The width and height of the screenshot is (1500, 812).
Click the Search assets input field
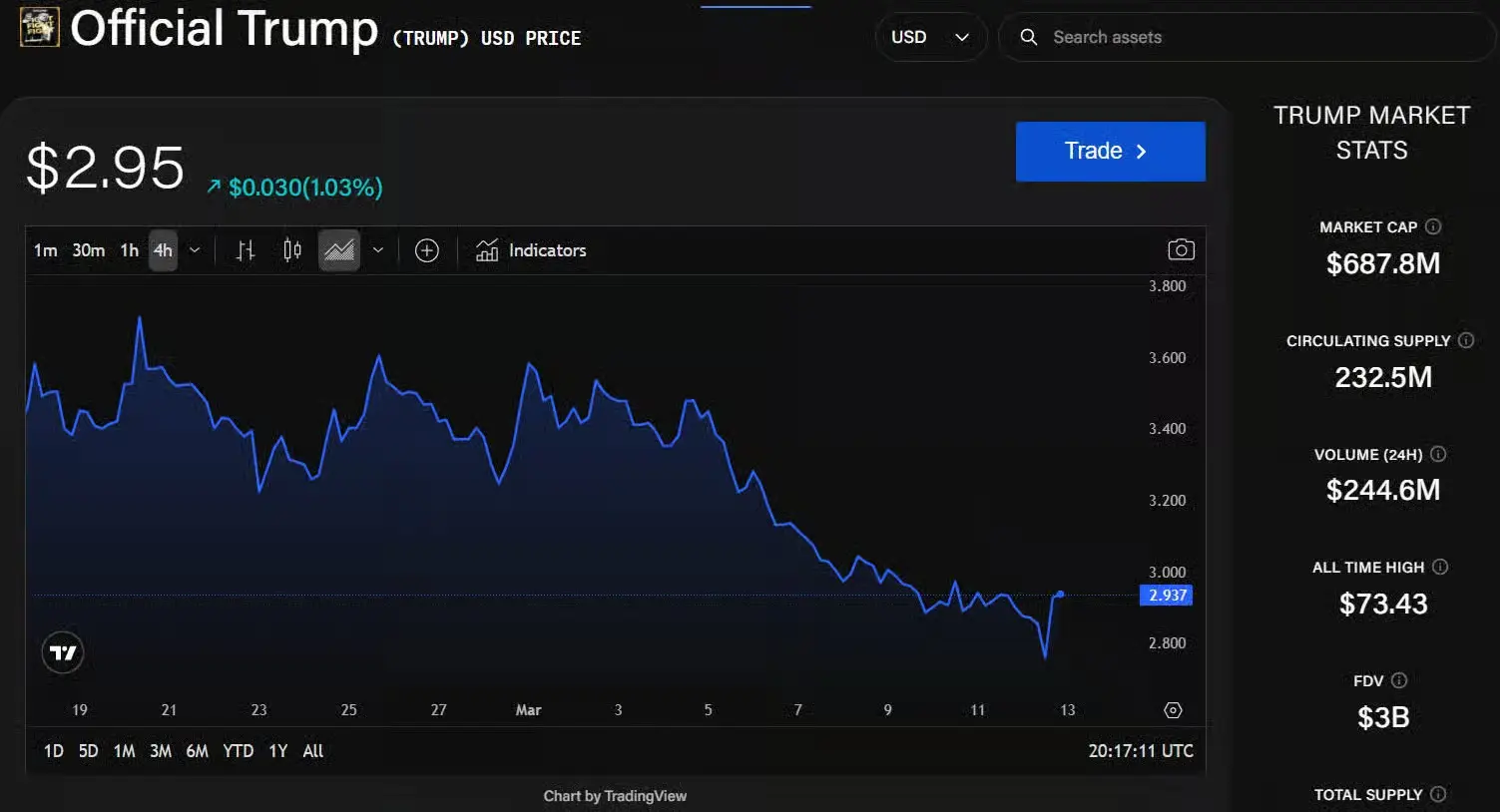pos(1248,37)
